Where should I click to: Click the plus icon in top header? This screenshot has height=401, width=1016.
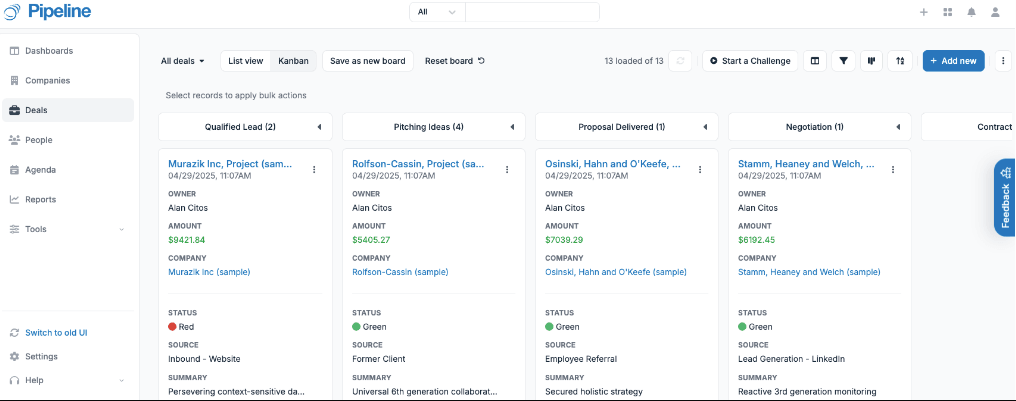(x=923, y=12)
